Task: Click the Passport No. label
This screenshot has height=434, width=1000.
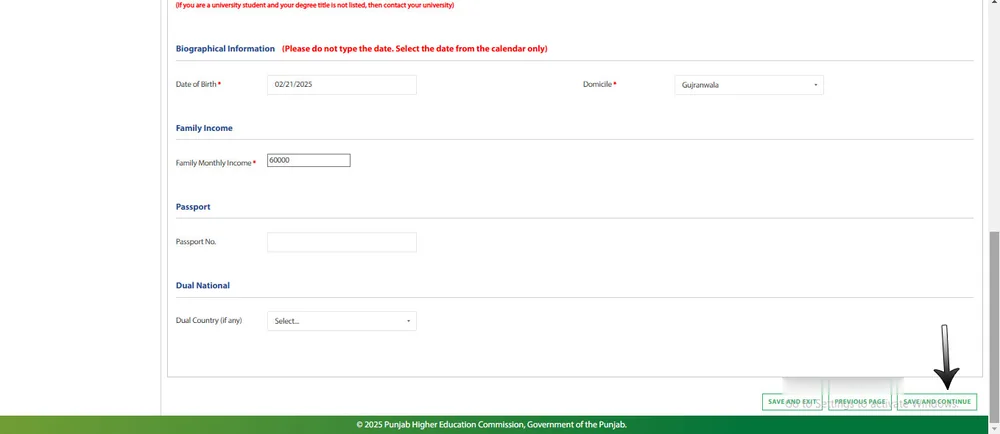Action: (x=196, y=242)
